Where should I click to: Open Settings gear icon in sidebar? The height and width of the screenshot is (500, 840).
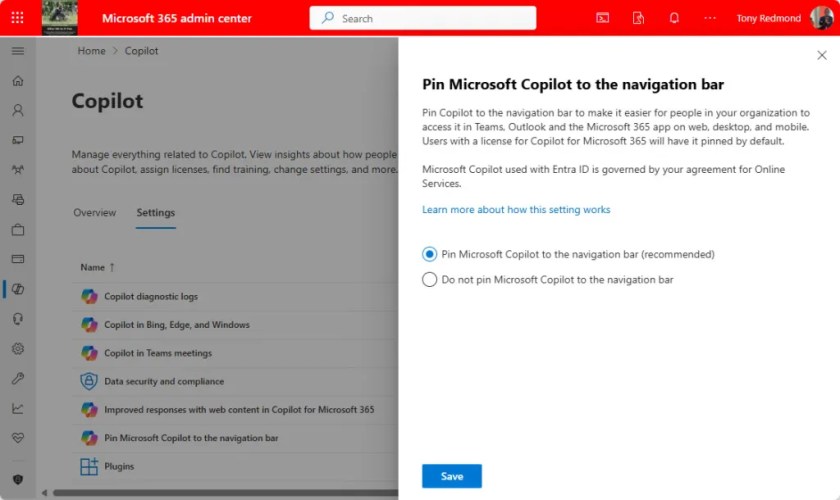[18, 349]
